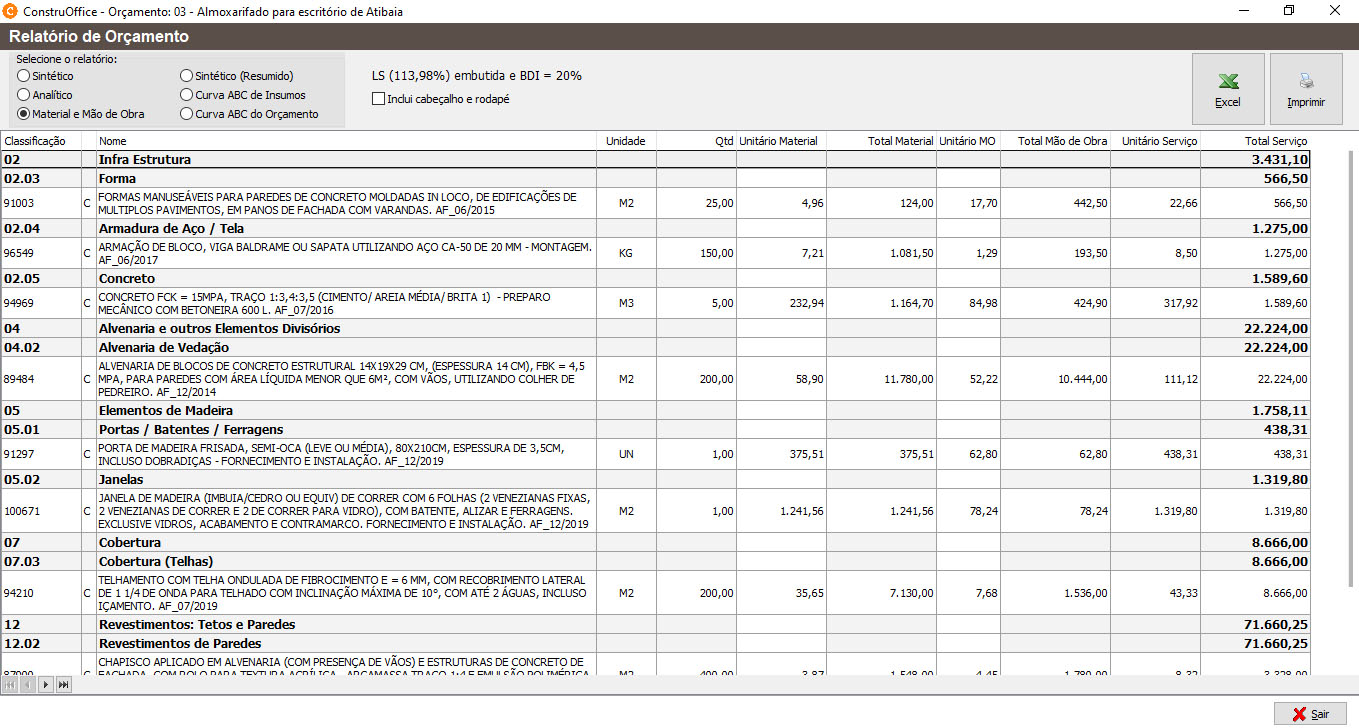Select the Cobertura (Telhas) row
The width and height of the screenshot is (1359, 728).
tap(655, 561)
